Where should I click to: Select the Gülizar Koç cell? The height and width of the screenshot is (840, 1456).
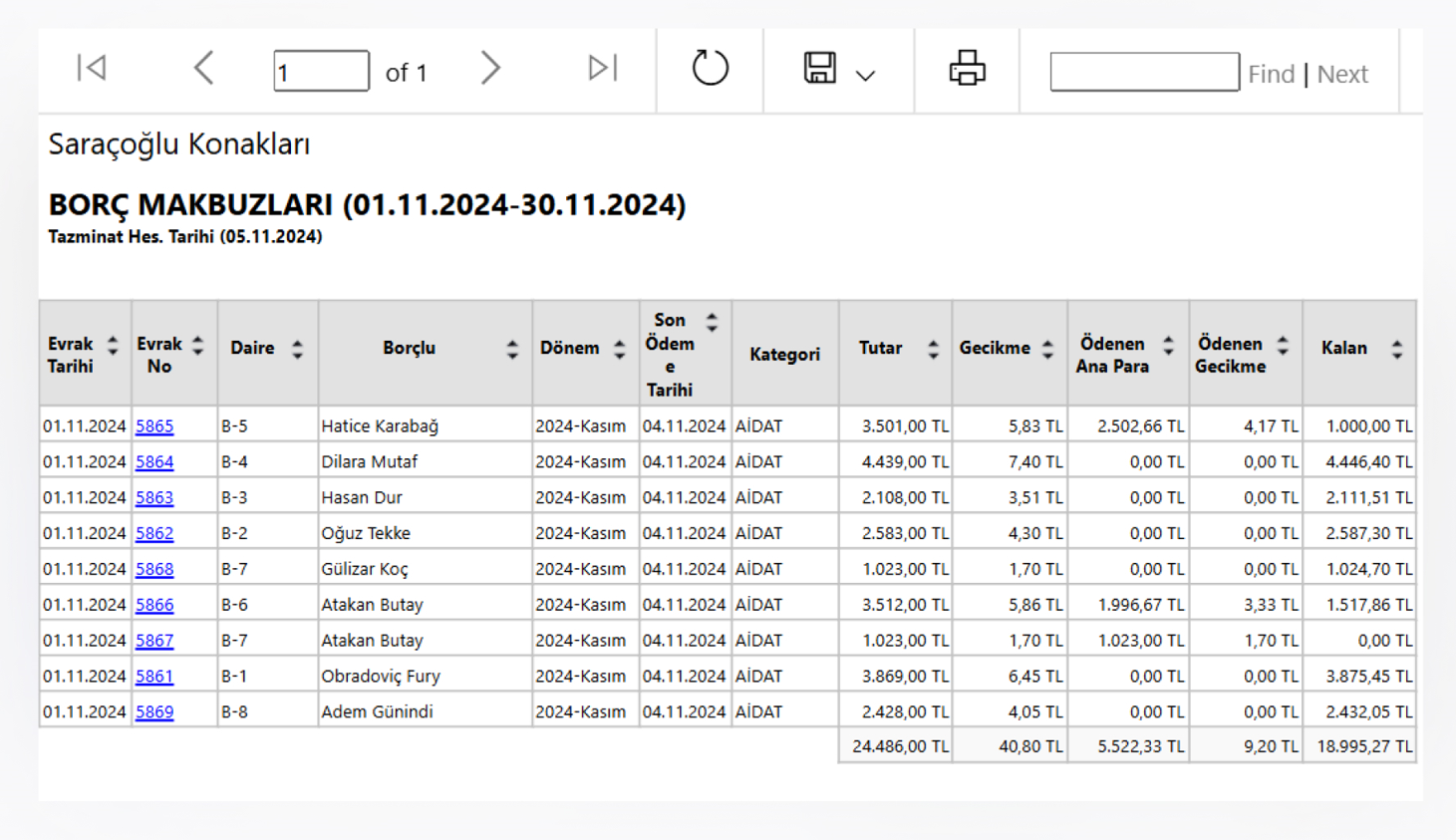click(425, 569)
